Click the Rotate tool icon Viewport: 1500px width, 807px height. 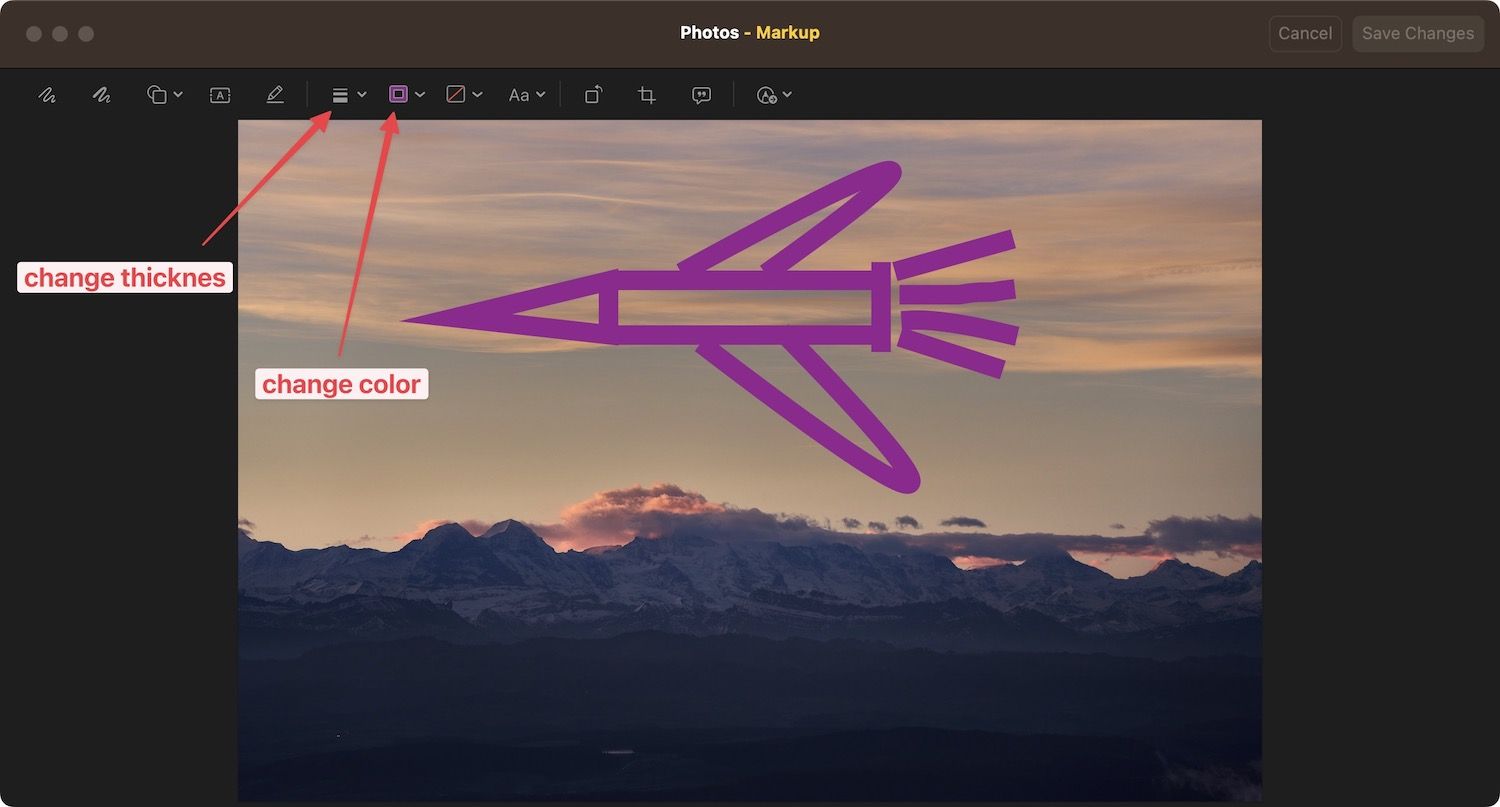(x=593, y=94)
